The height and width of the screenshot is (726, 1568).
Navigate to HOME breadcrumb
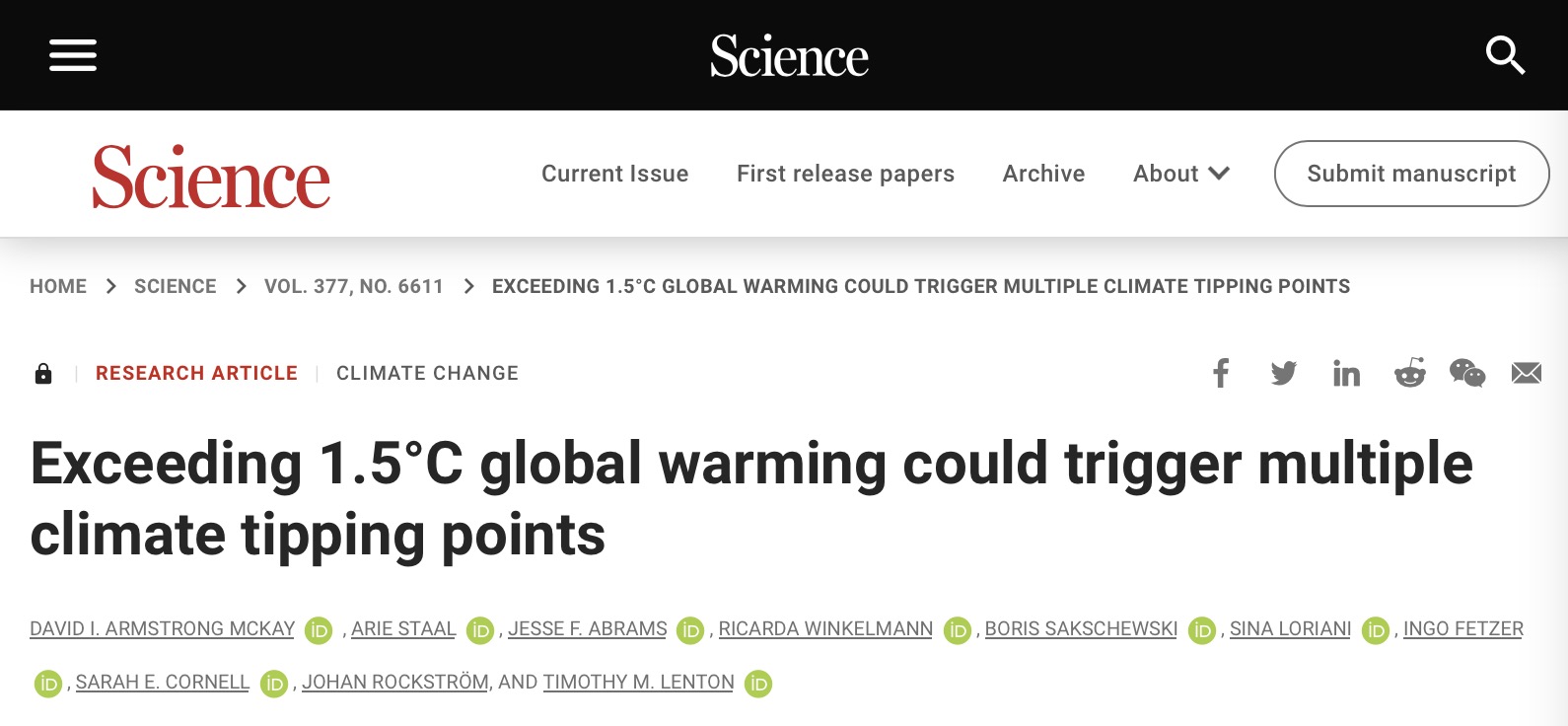(x=58, y=286)
